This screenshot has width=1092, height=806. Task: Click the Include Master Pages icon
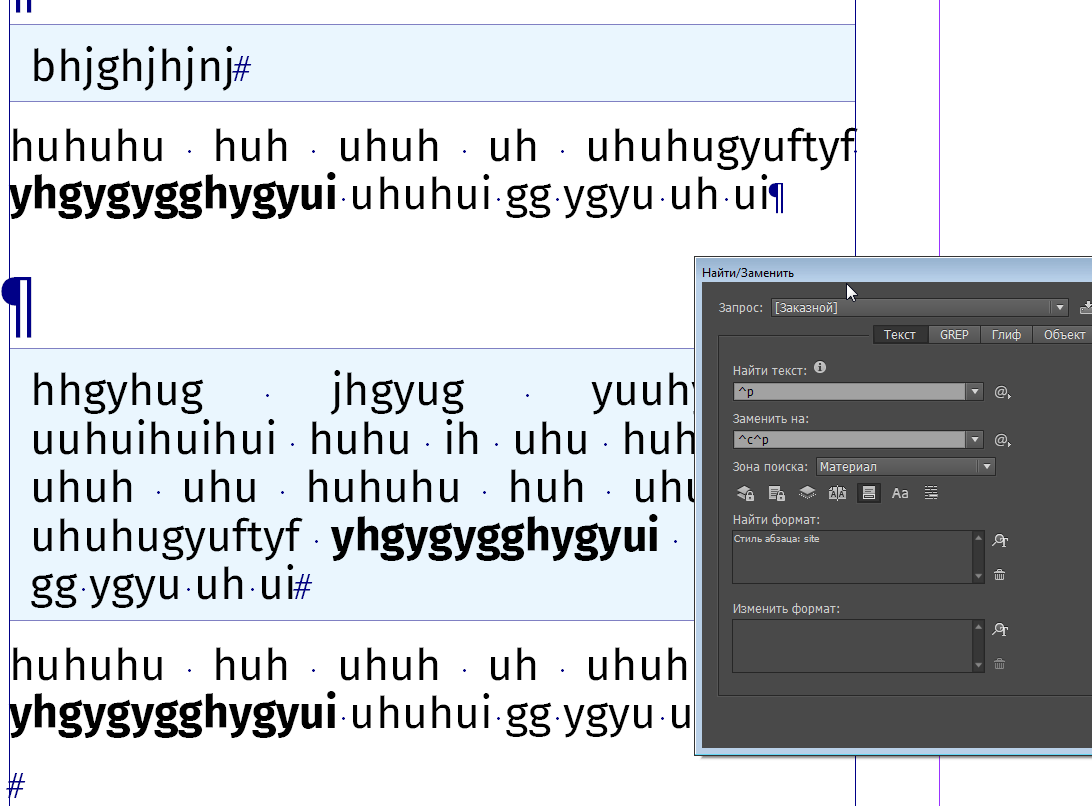[838, 493]
